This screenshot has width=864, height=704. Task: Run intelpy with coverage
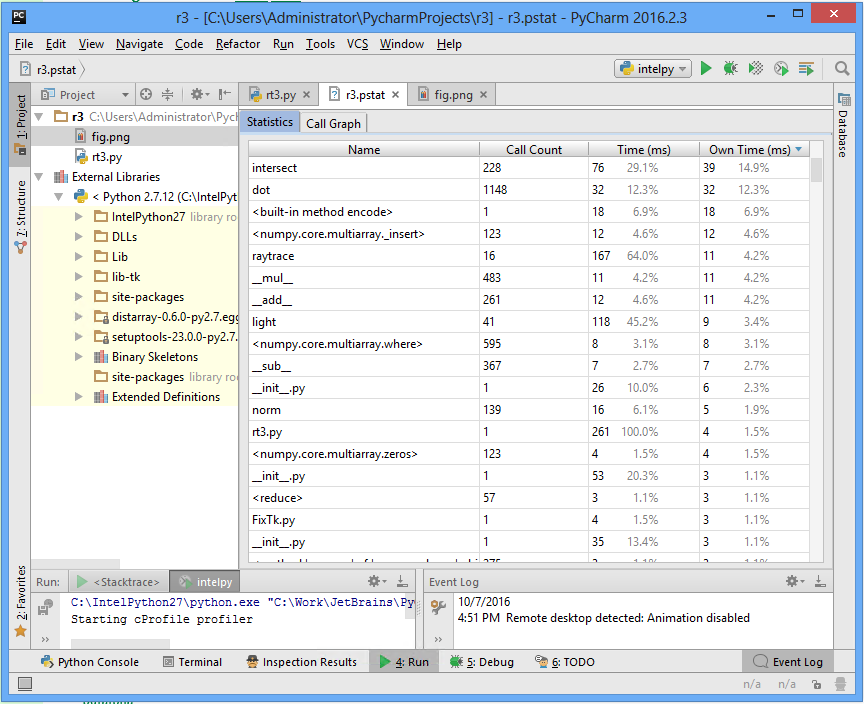click(x=756, y=68)
